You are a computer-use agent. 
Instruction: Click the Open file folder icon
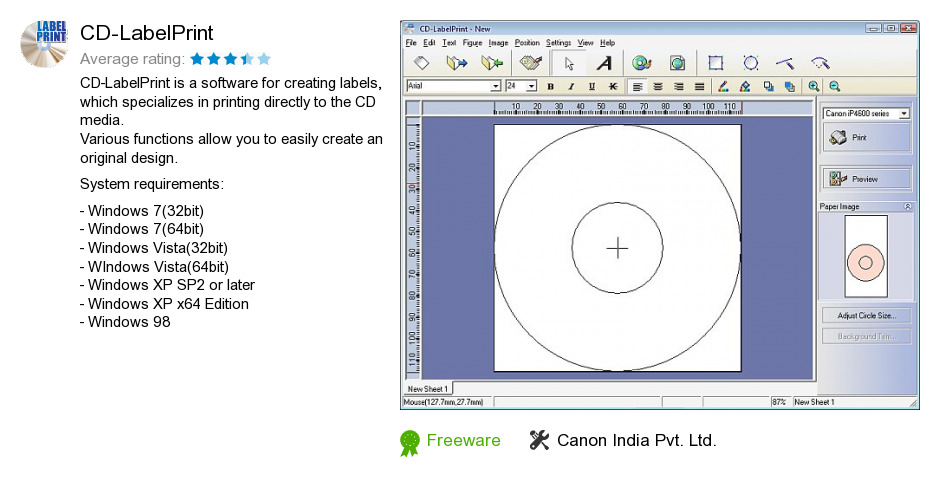pos(456,63)
